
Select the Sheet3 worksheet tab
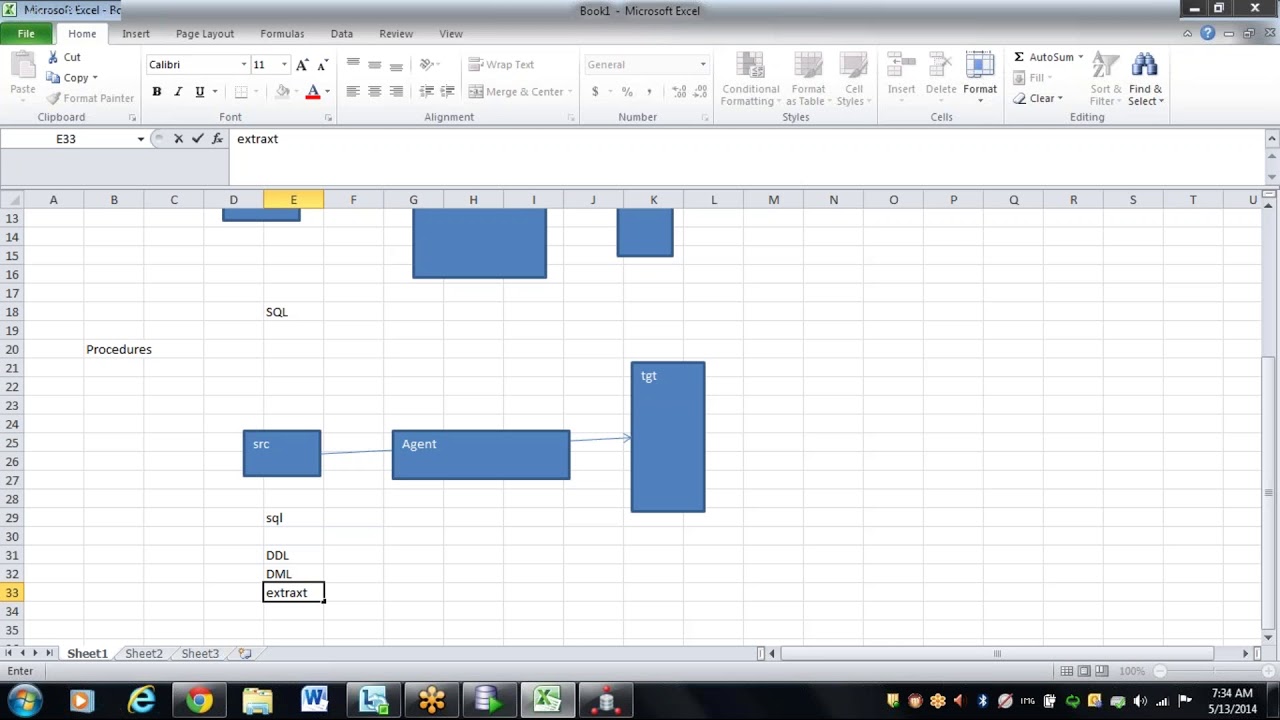pyautogui.click(x=199, y=653)
